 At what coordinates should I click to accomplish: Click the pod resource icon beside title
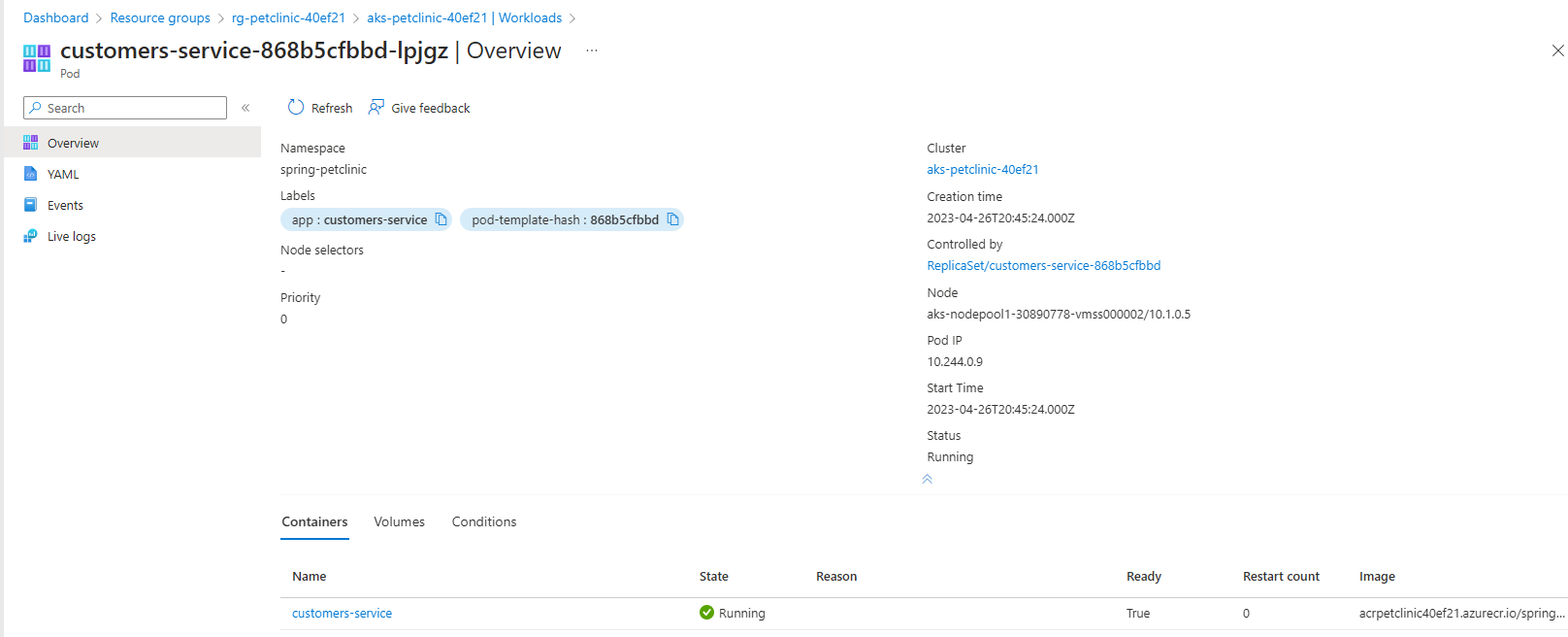tap(37, 58)
